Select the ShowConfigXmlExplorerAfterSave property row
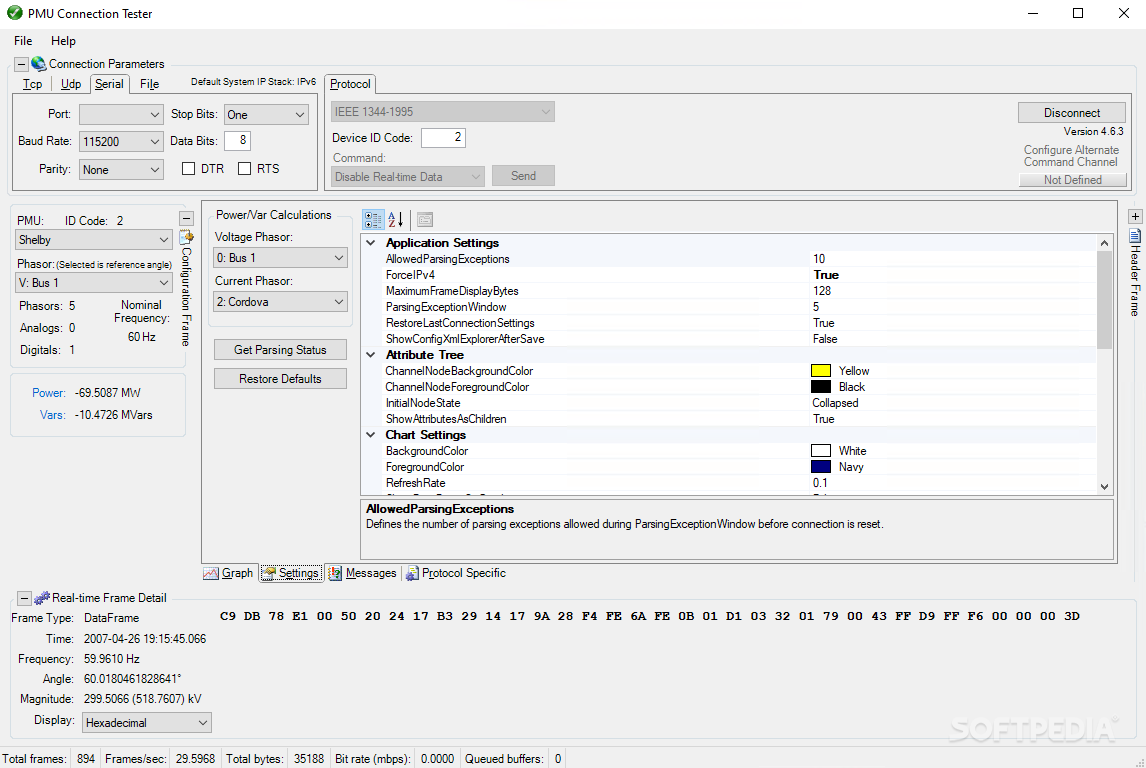Image resolution: width=1146 pixels, height=768 pixels. pyautogui.click(x=738, y=339)
